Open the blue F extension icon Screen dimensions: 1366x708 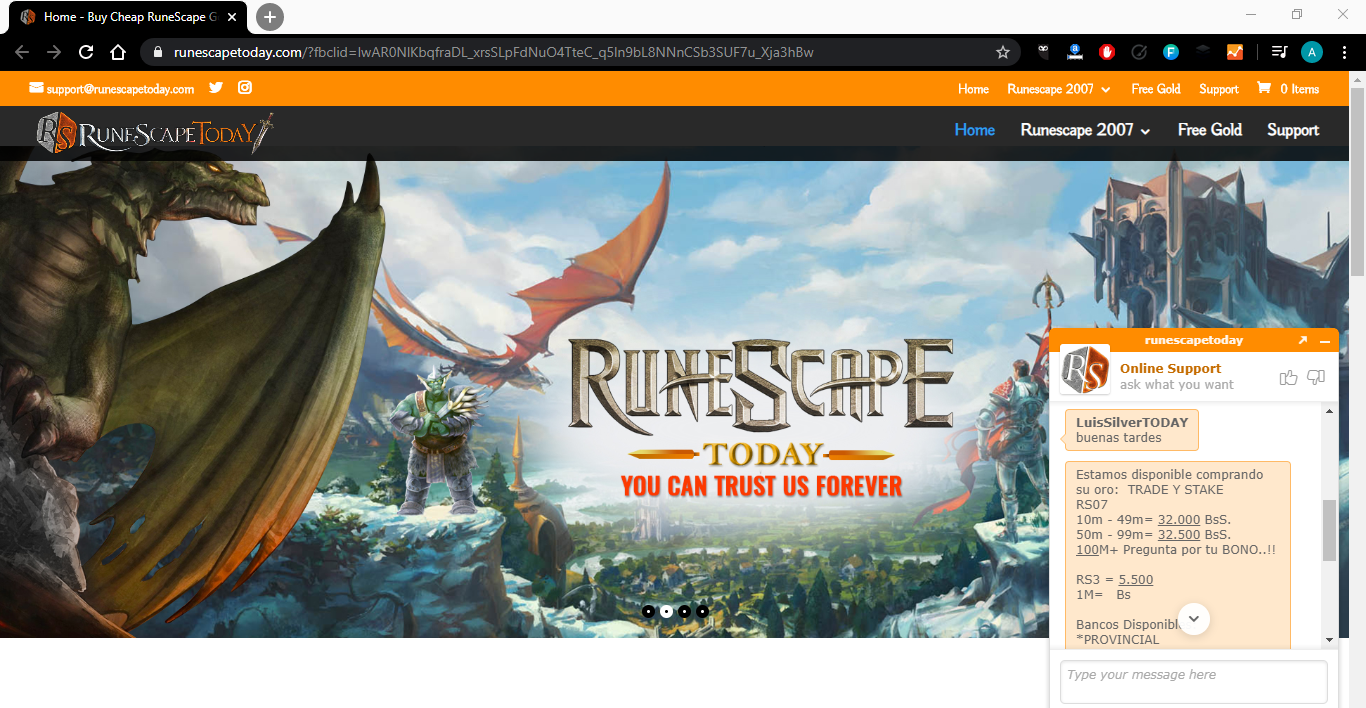coord(1171,52)
